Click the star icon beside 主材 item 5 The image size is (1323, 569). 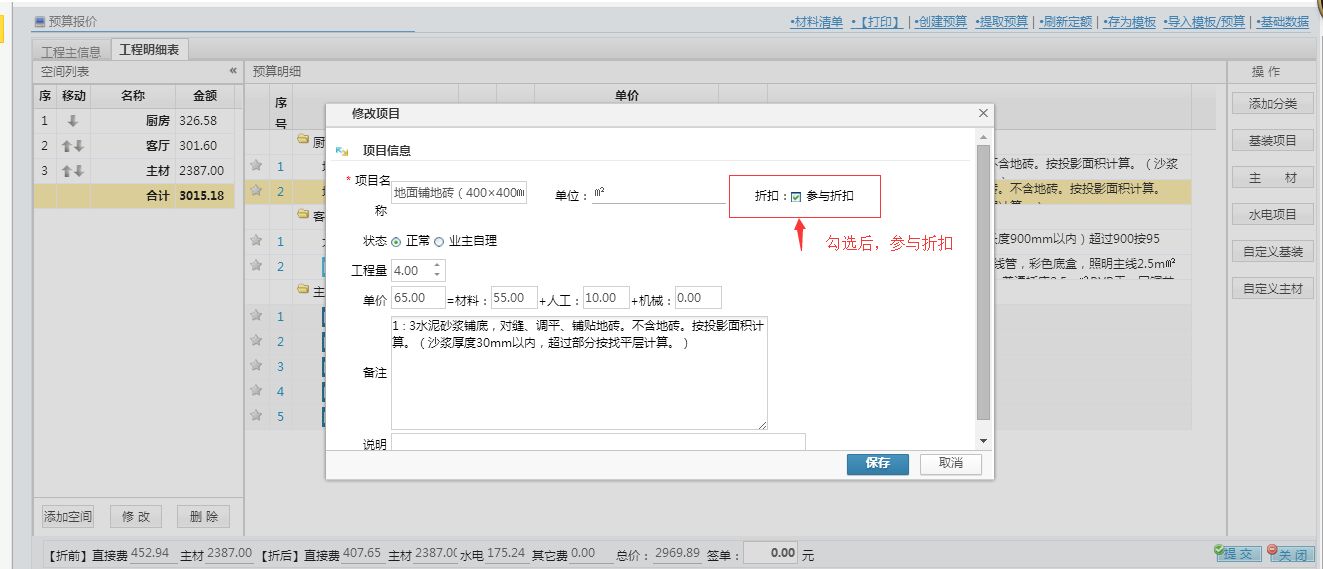(256, 415)
